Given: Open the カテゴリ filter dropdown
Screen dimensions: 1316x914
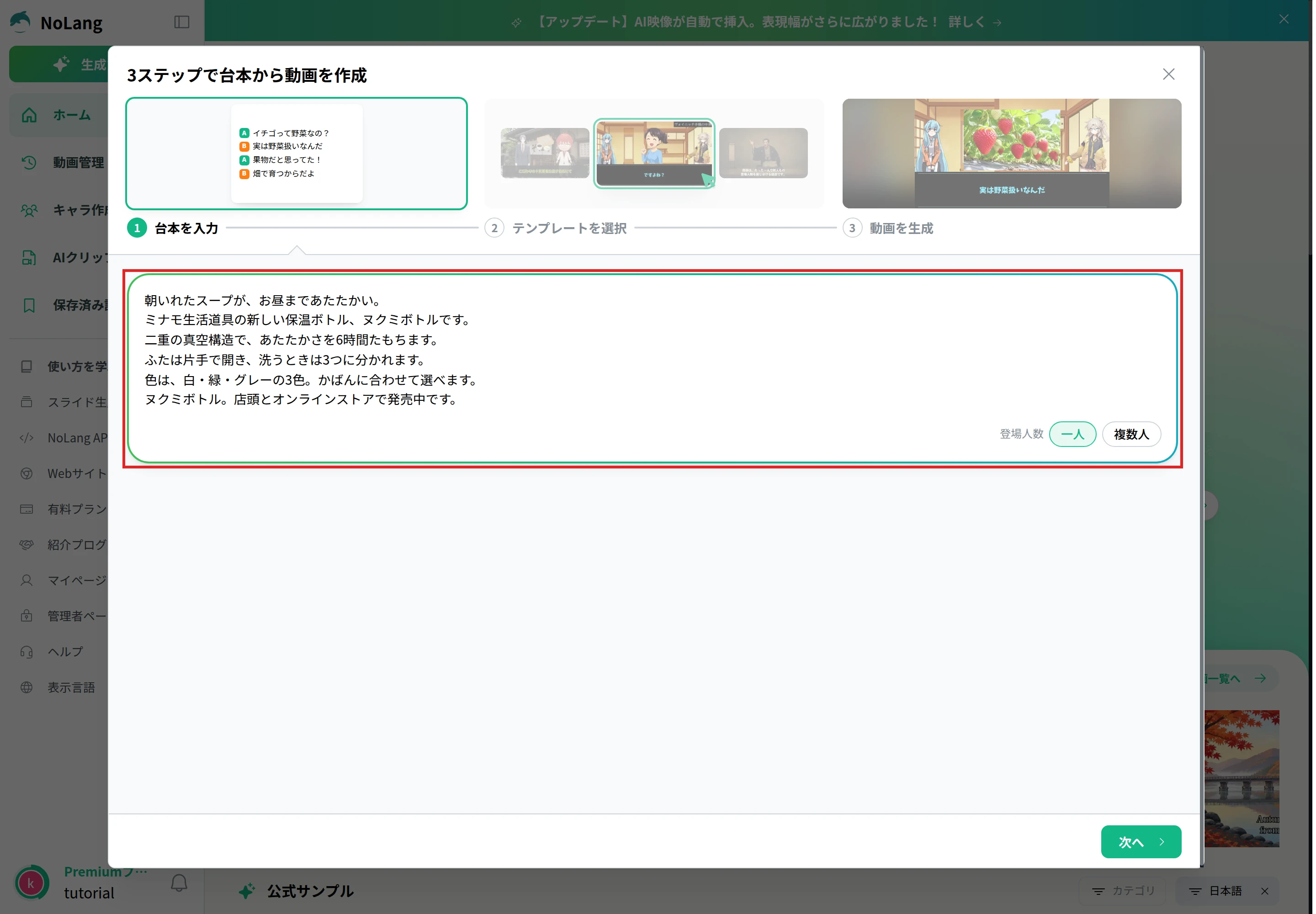Looking at the screenshot, I should coord(1123,891).
